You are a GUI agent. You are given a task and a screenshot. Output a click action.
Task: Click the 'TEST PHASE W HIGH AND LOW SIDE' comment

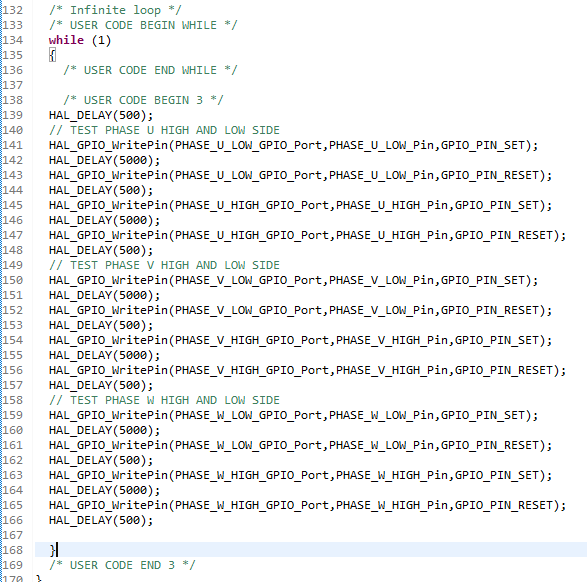[x=164, y=400]
